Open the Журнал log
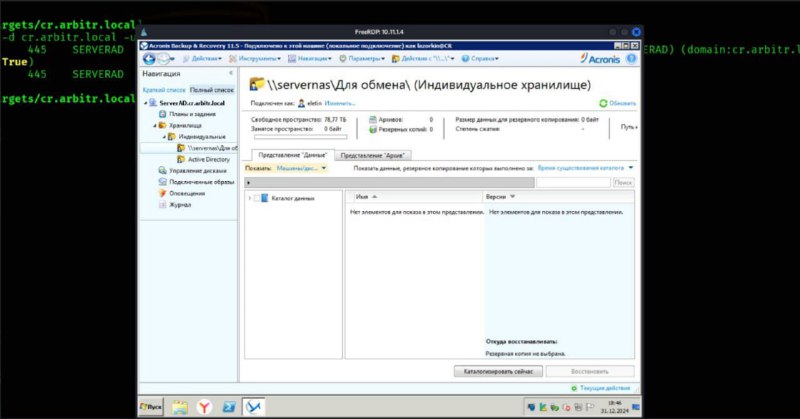 (x=180, y=205)
